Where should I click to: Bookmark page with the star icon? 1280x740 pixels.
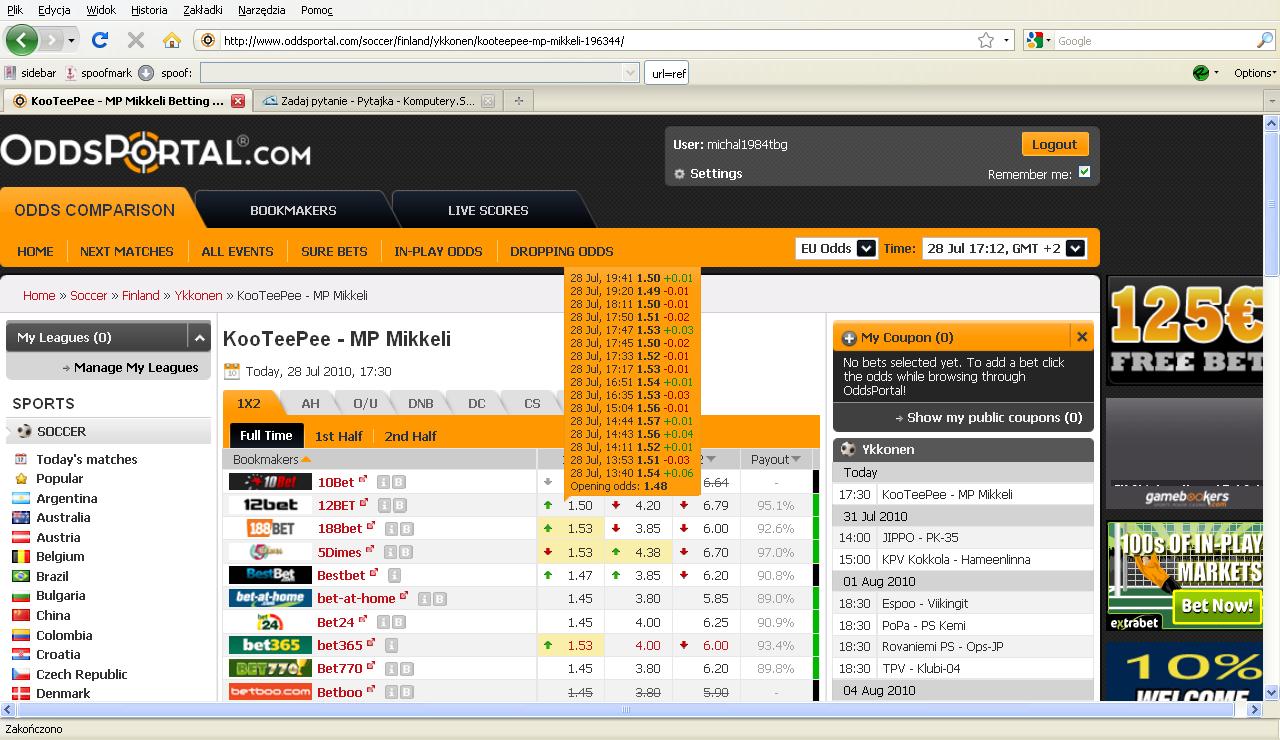point(986,40)
